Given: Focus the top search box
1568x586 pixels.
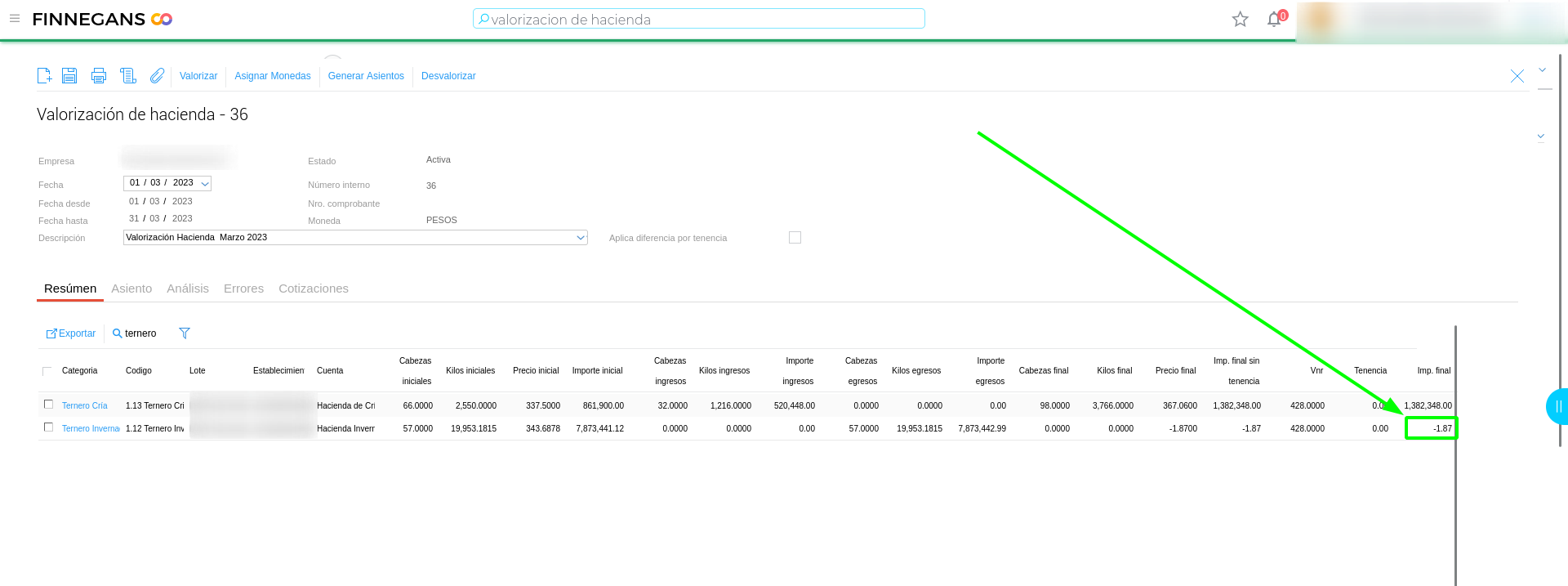Looking at the screenshot, I should coord(699,19).
